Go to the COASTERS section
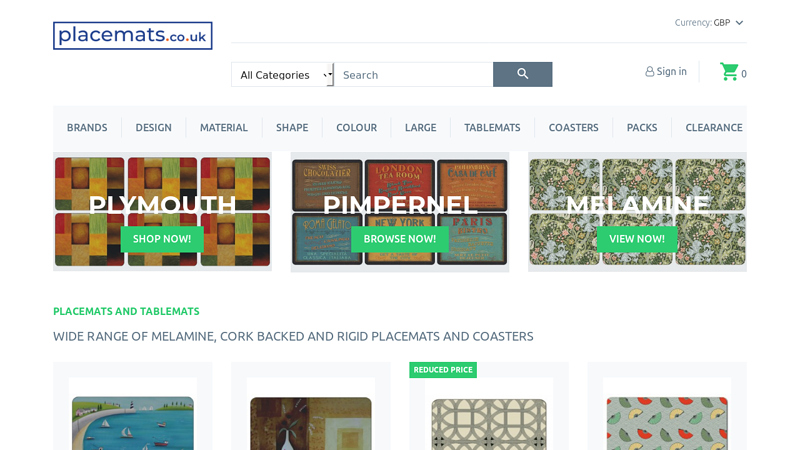This screenshot has height=450, width=800. (573, 128)
